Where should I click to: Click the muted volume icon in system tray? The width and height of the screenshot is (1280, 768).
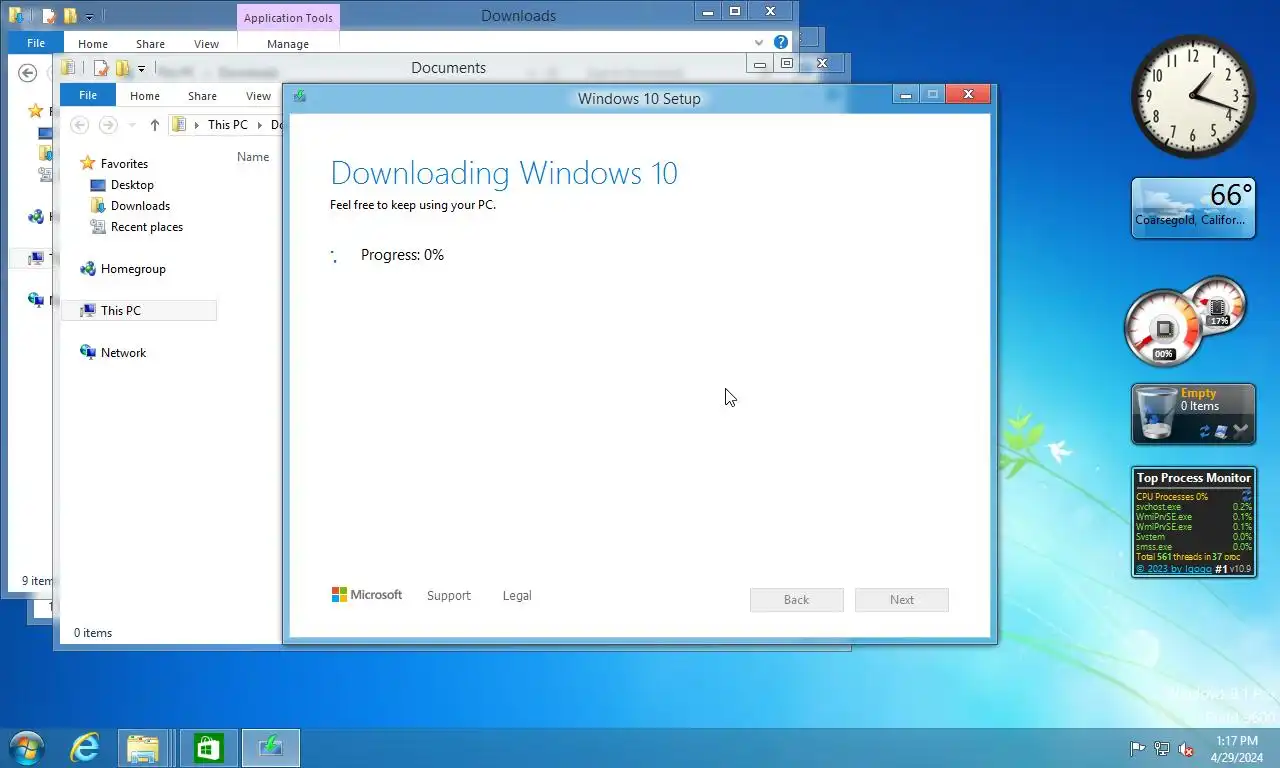tap(1186, 748)
